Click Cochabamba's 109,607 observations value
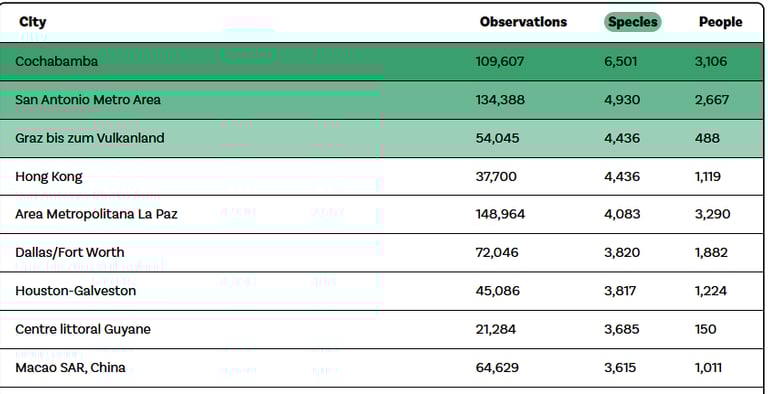The image size is (768, 394). coord(500,62)
